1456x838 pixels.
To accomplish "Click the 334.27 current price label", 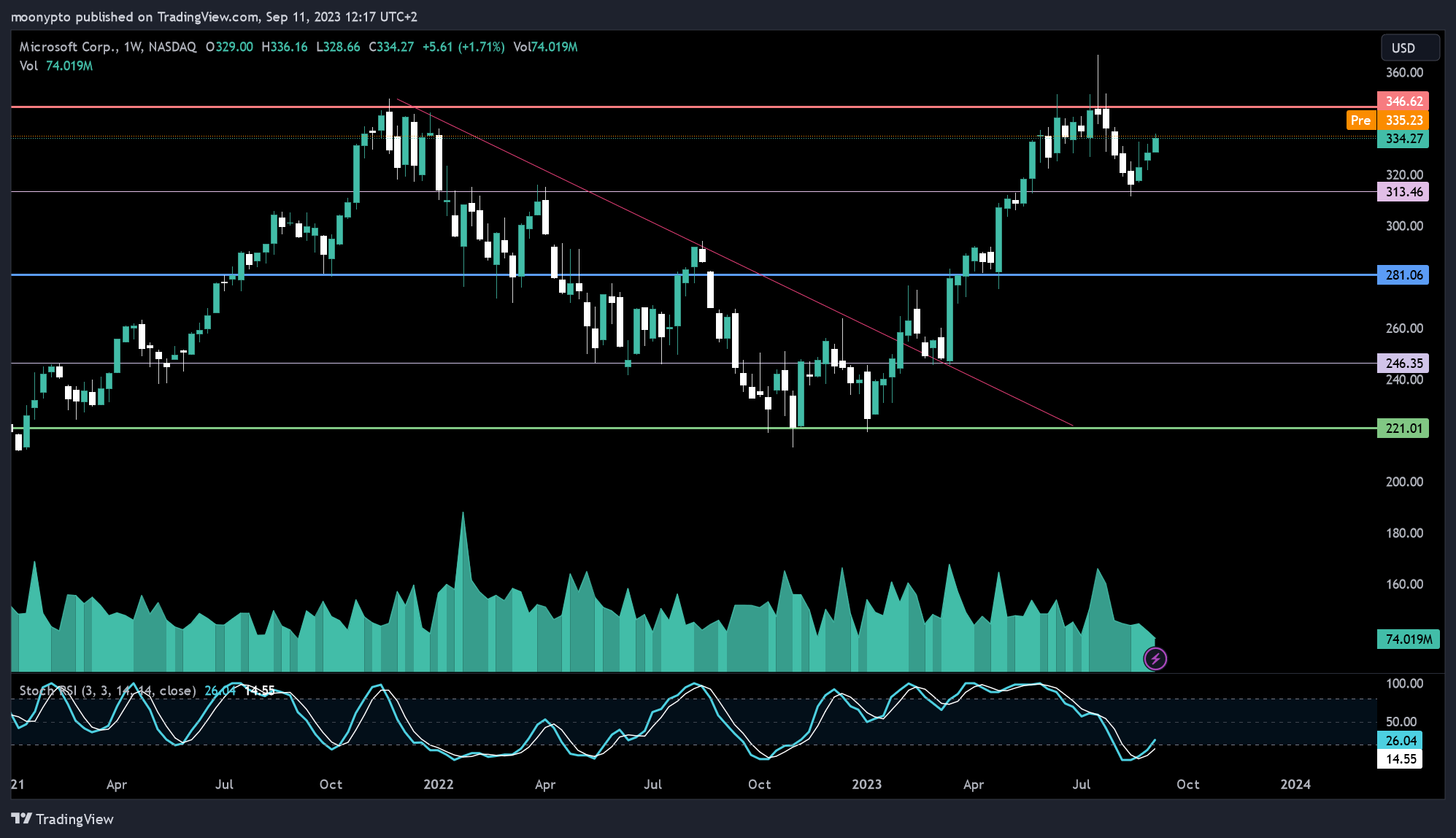I will coord(1403,139).
